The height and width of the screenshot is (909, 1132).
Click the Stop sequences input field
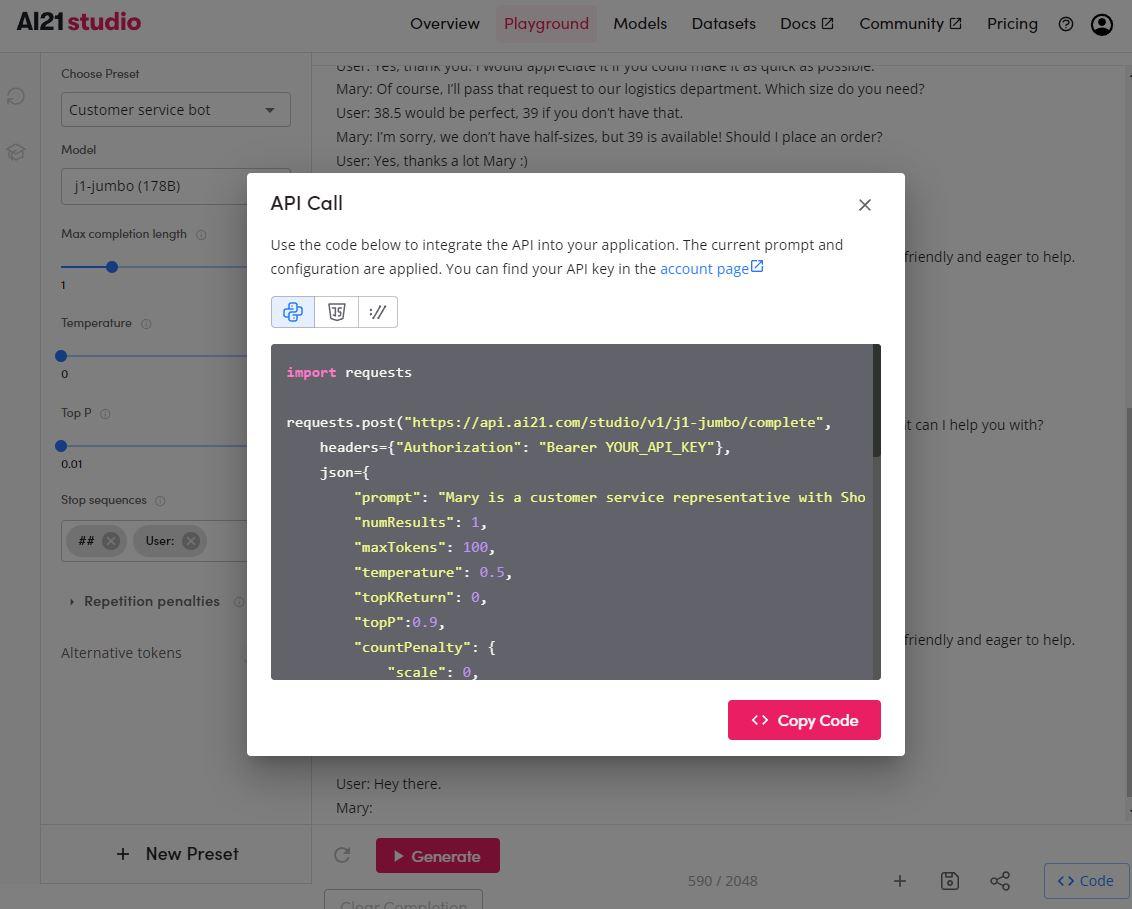155,541
